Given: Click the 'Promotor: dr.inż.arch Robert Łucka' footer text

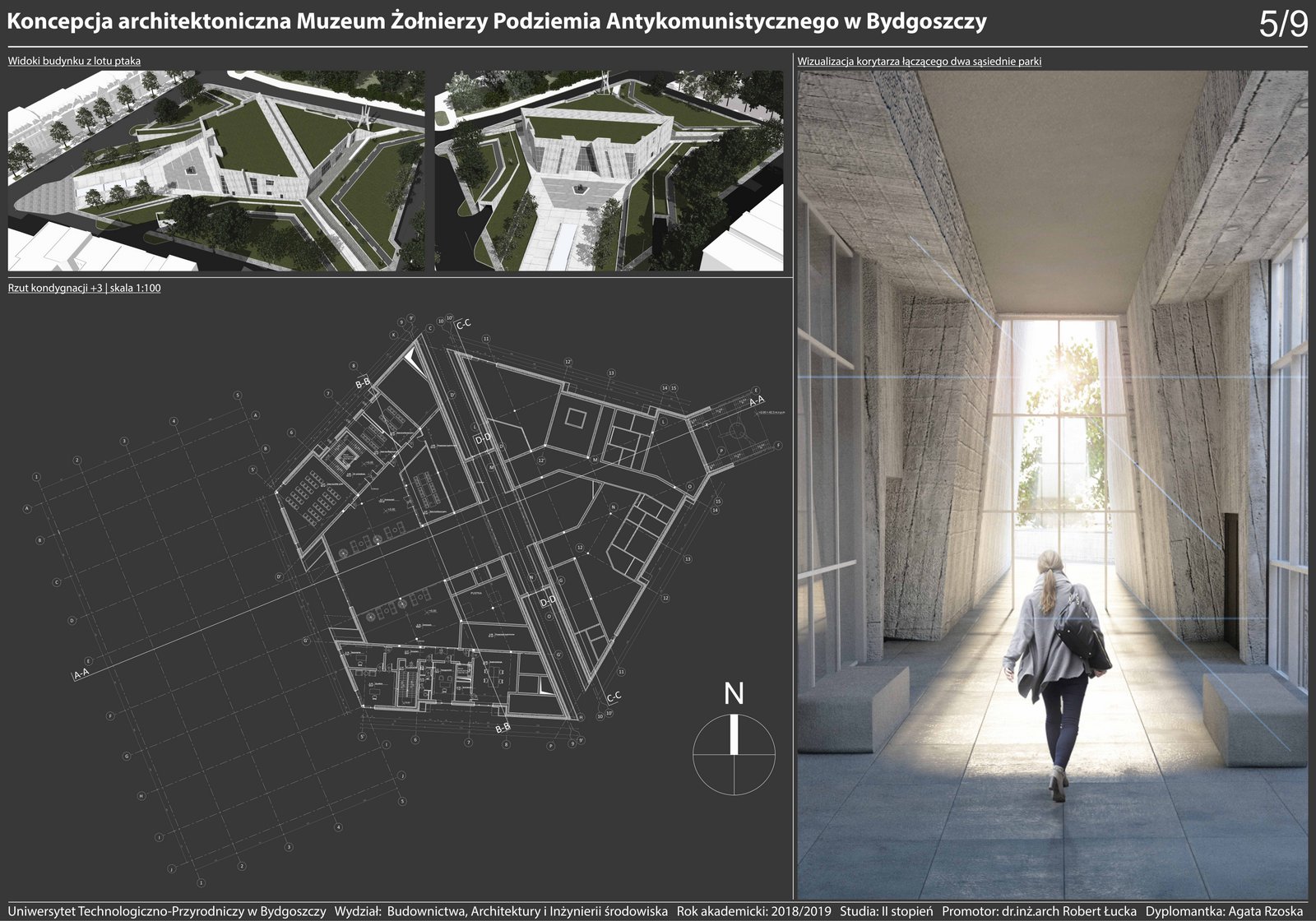Looking at the screenshot, I should (x=1039, y=911).
